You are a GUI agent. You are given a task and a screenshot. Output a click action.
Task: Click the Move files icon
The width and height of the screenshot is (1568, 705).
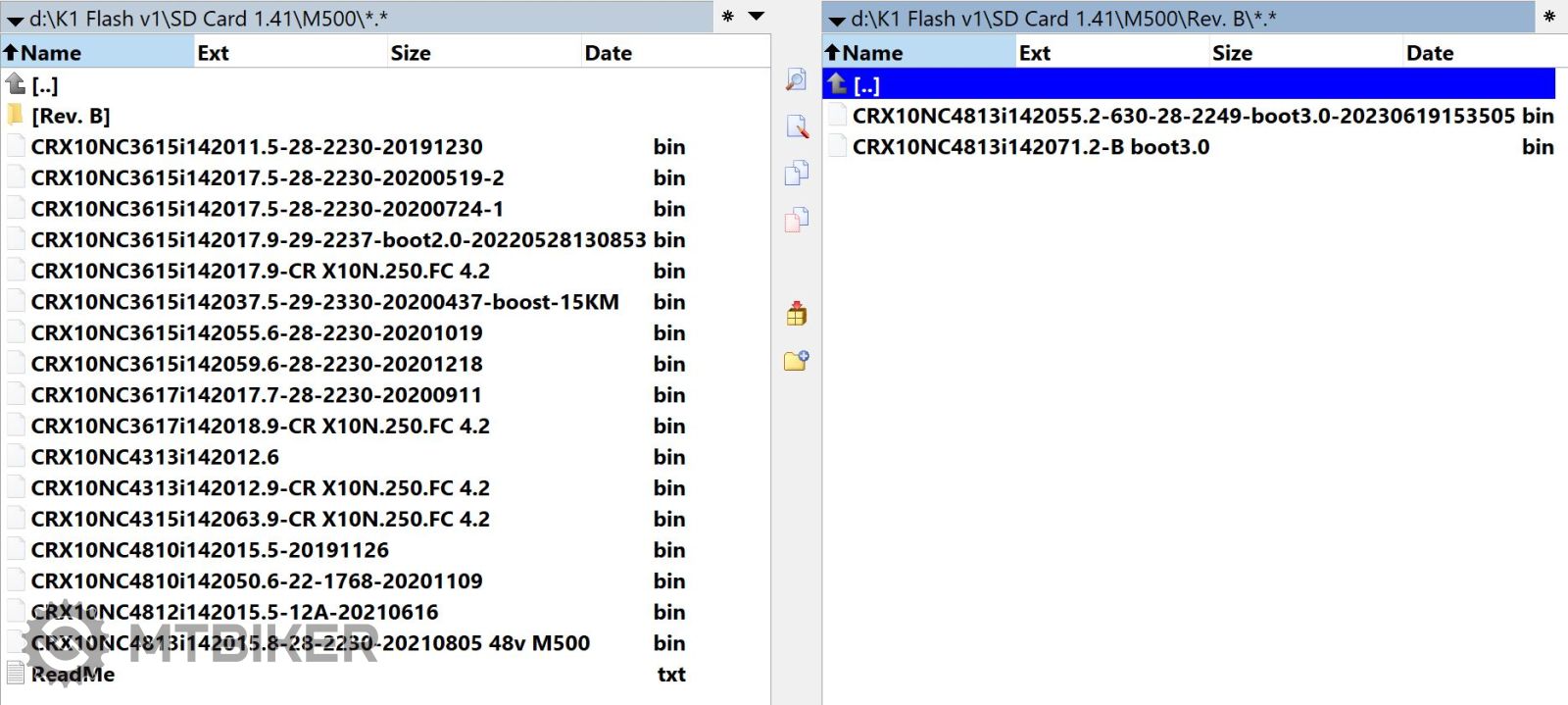pos(796,219)
